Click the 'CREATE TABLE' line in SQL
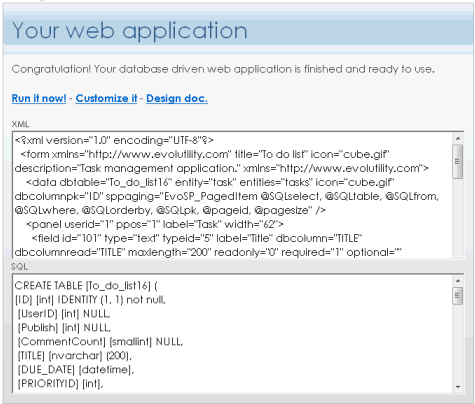 click(86, 286)
